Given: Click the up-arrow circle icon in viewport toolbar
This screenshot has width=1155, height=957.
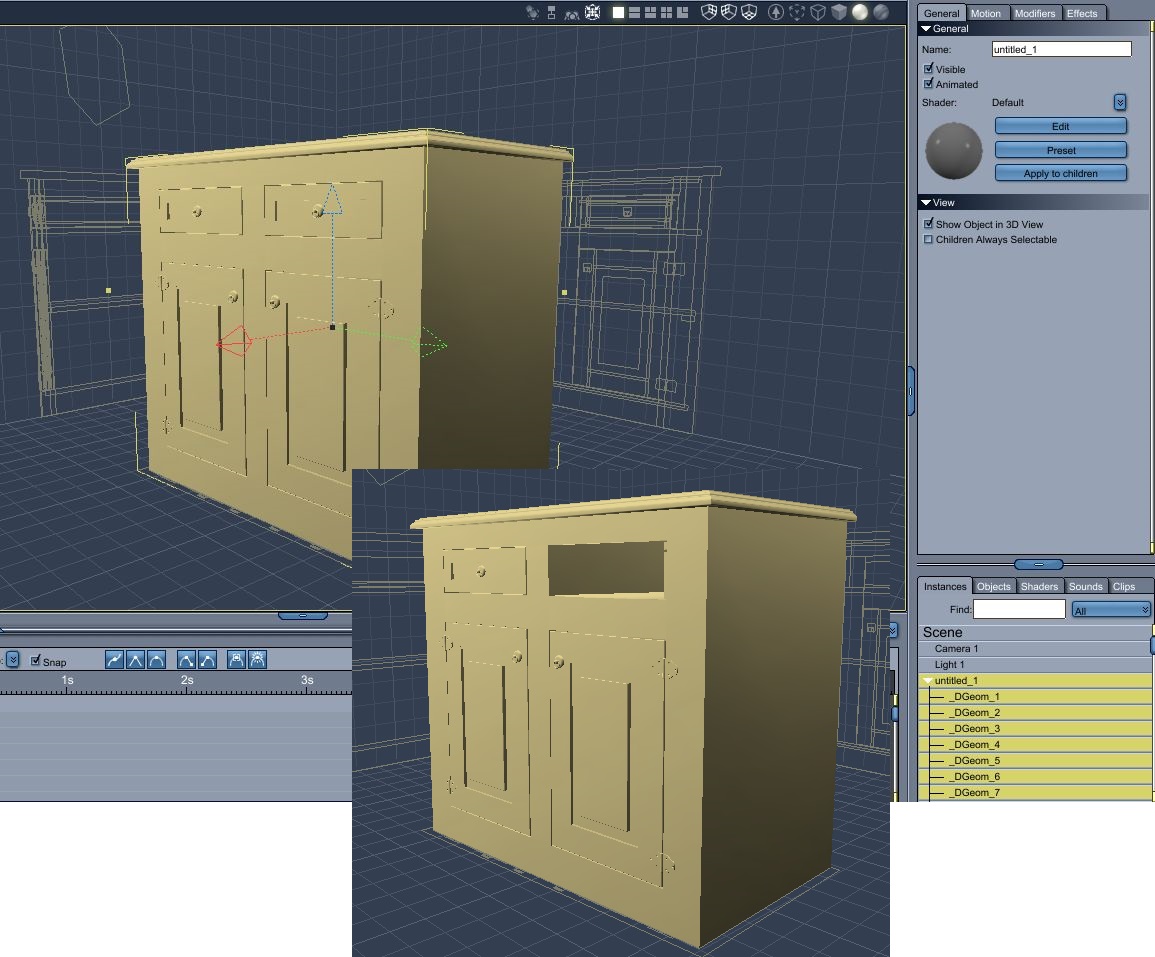Looking at the screenshot, I should pos(776,13).
